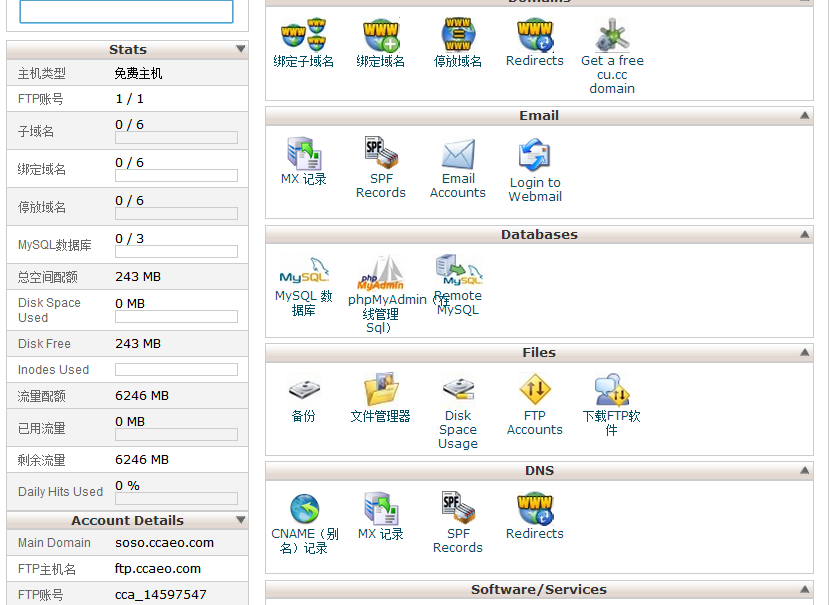Image resolution: width=829 pixels, height=605 pixels.
Task: Click the 流量配额 6246 MB value
Action: click(x=142, y=396)
